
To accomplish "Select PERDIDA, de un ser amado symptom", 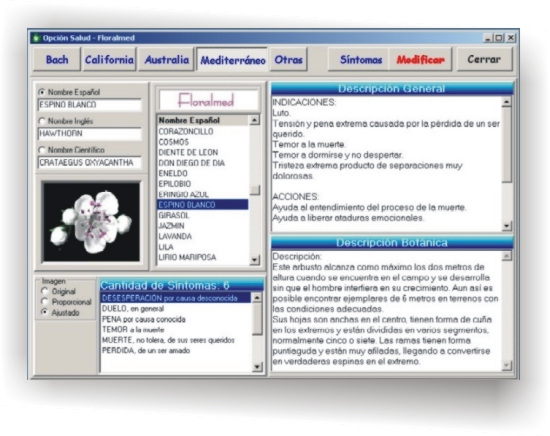I will tap(175, 351).
